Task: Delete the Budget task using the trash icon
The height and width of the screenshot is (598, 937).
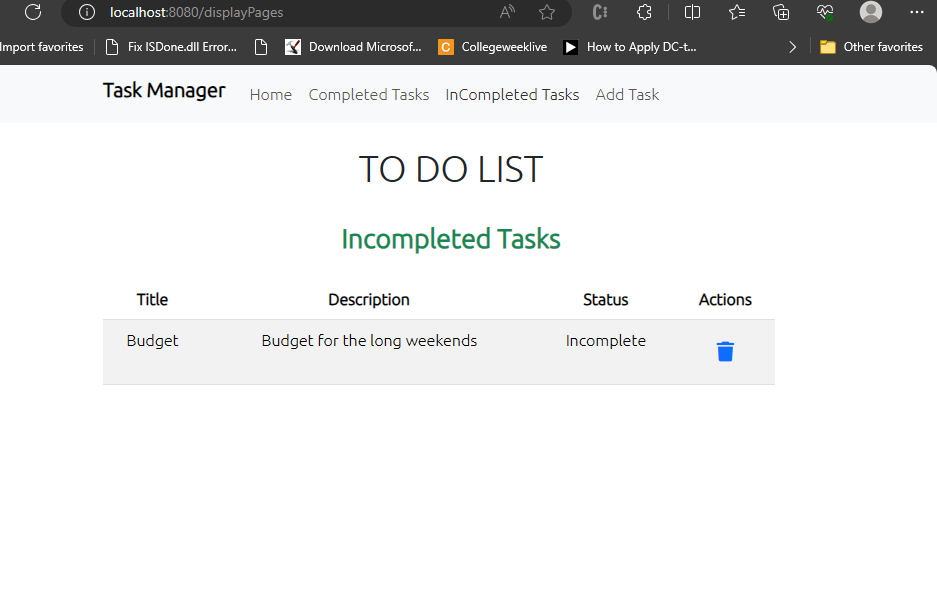Action: [x=724, y=351]
